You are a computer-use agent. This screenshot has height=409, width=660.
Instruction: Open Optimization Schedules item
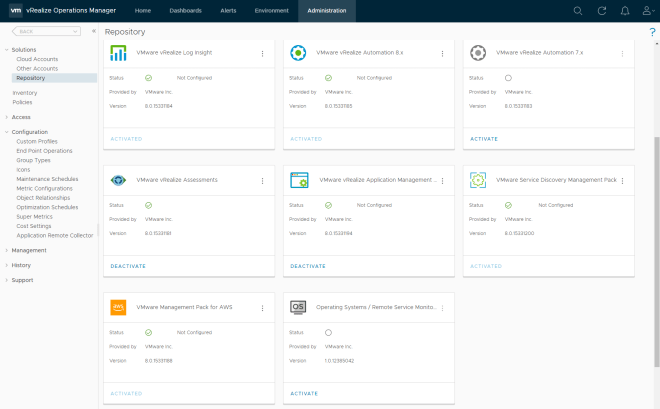[x=47, y=207]
